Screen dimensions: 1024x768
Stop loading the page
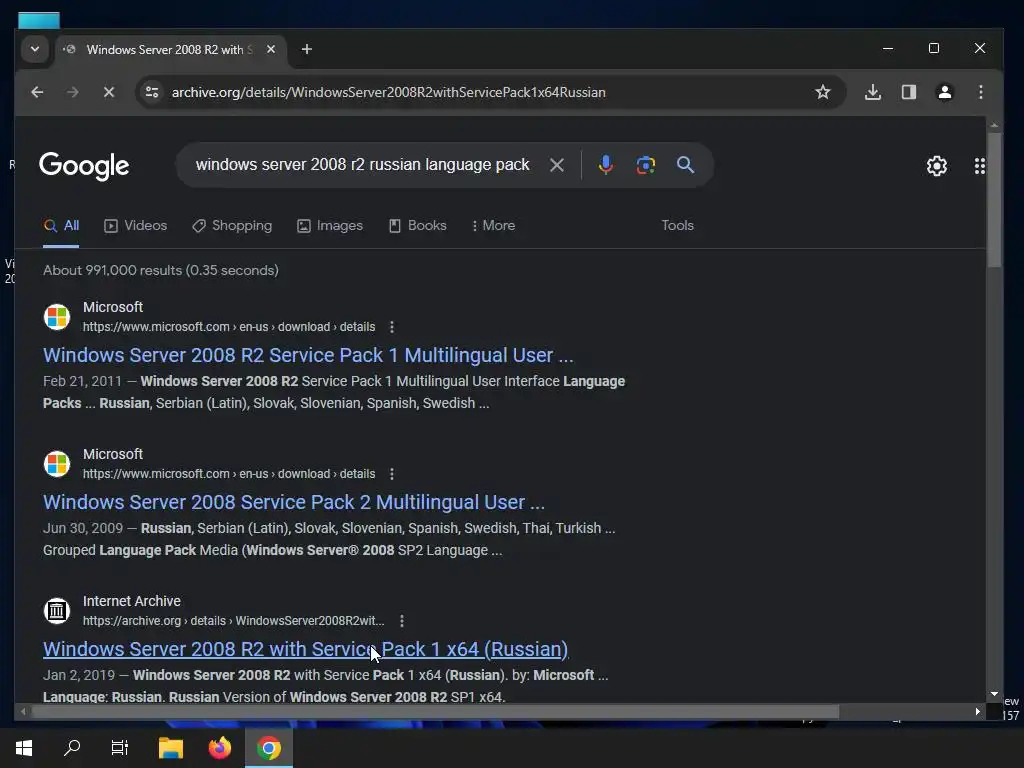(108, 92)
